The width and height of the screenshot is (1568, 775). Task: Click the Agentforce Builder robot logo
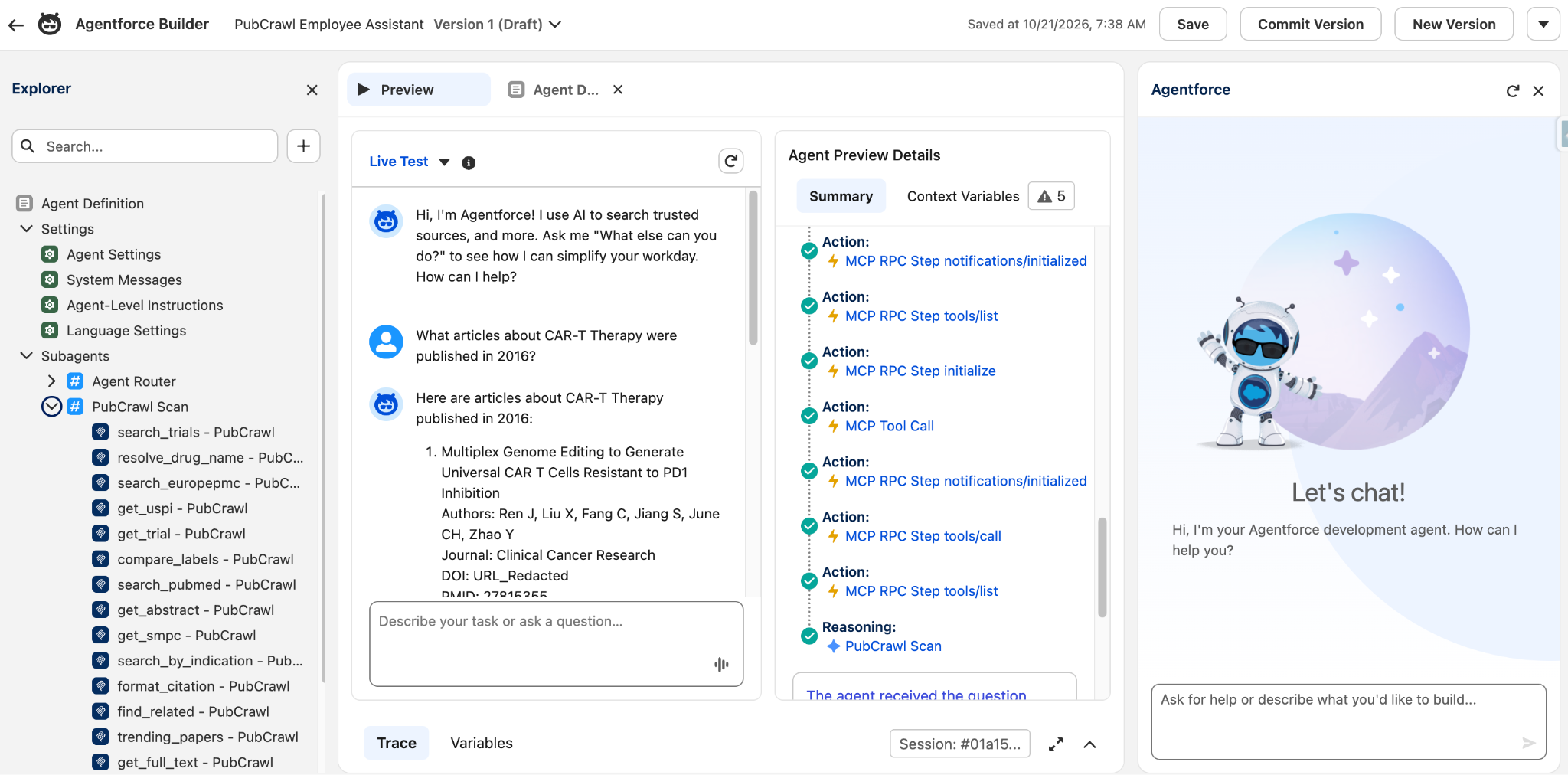50,25
